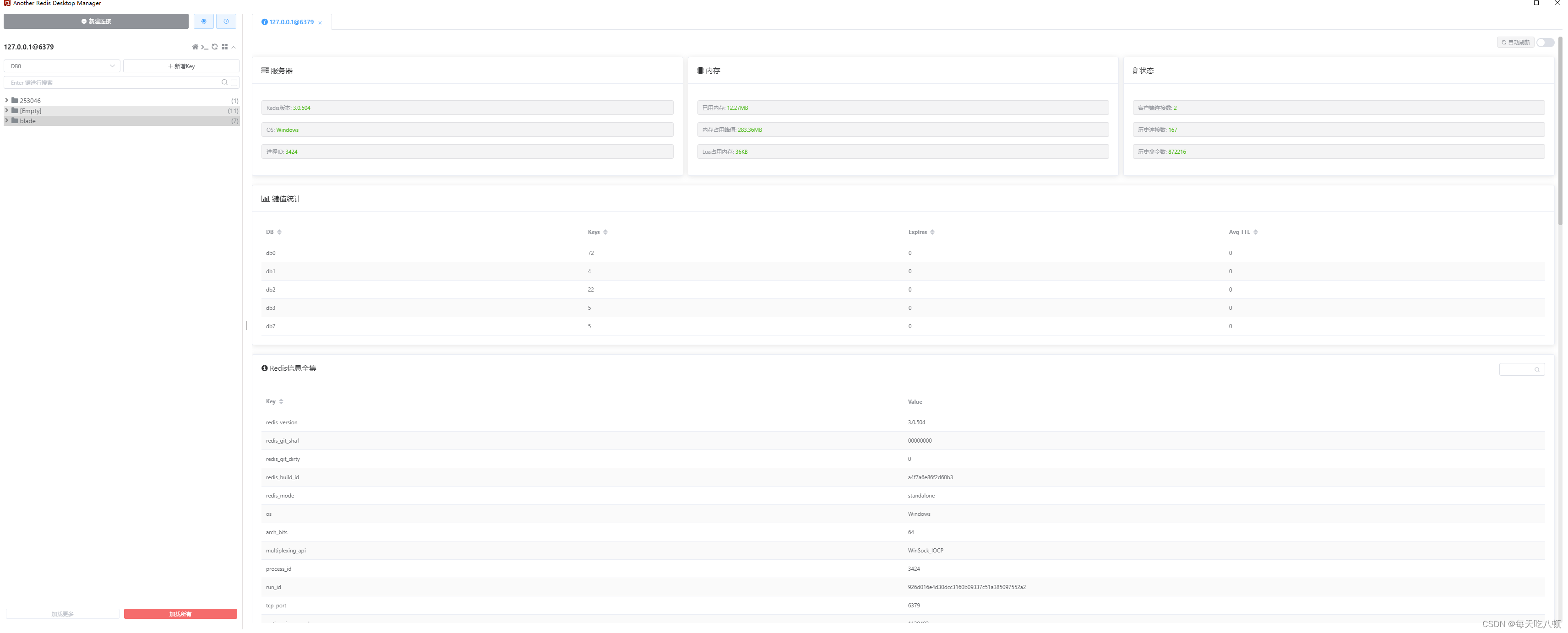Screen dimensions: 1568x633
Task: Click the red load-all button at bottom
Action: pos(180,613)
